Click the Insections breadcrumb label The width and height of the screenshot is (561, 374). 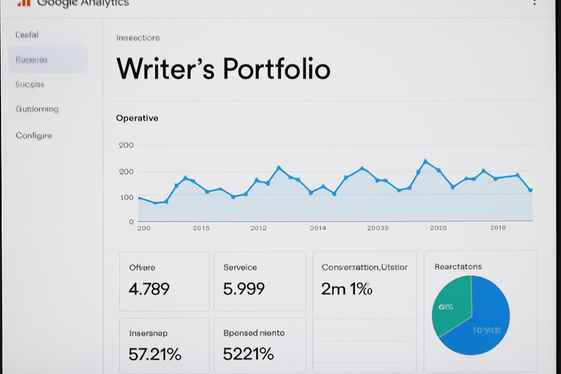(x=138, y=38)
